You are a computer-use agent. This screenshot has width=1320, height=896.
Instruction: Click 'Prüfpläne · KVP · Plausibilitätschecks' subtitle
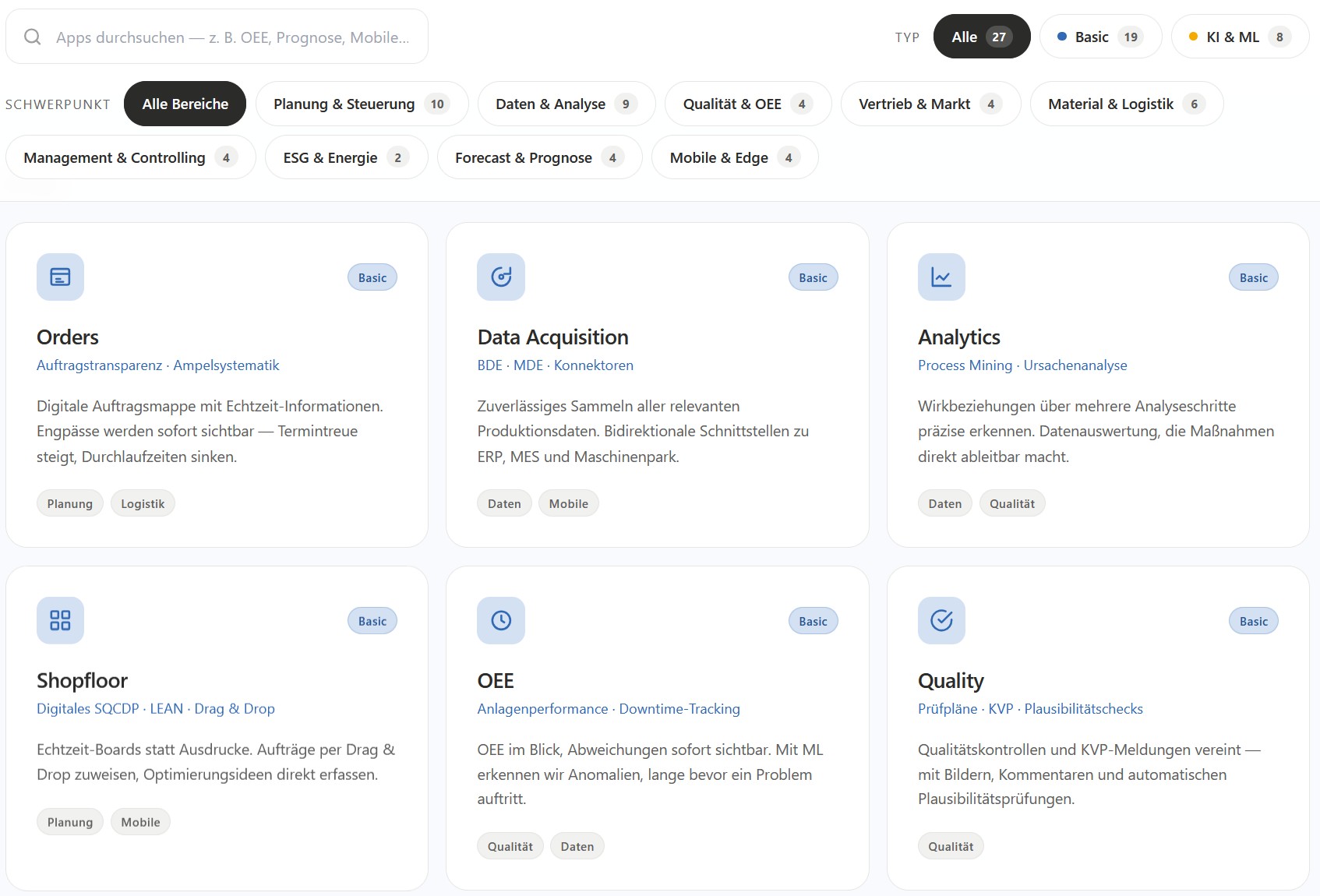pos(1030,709)
